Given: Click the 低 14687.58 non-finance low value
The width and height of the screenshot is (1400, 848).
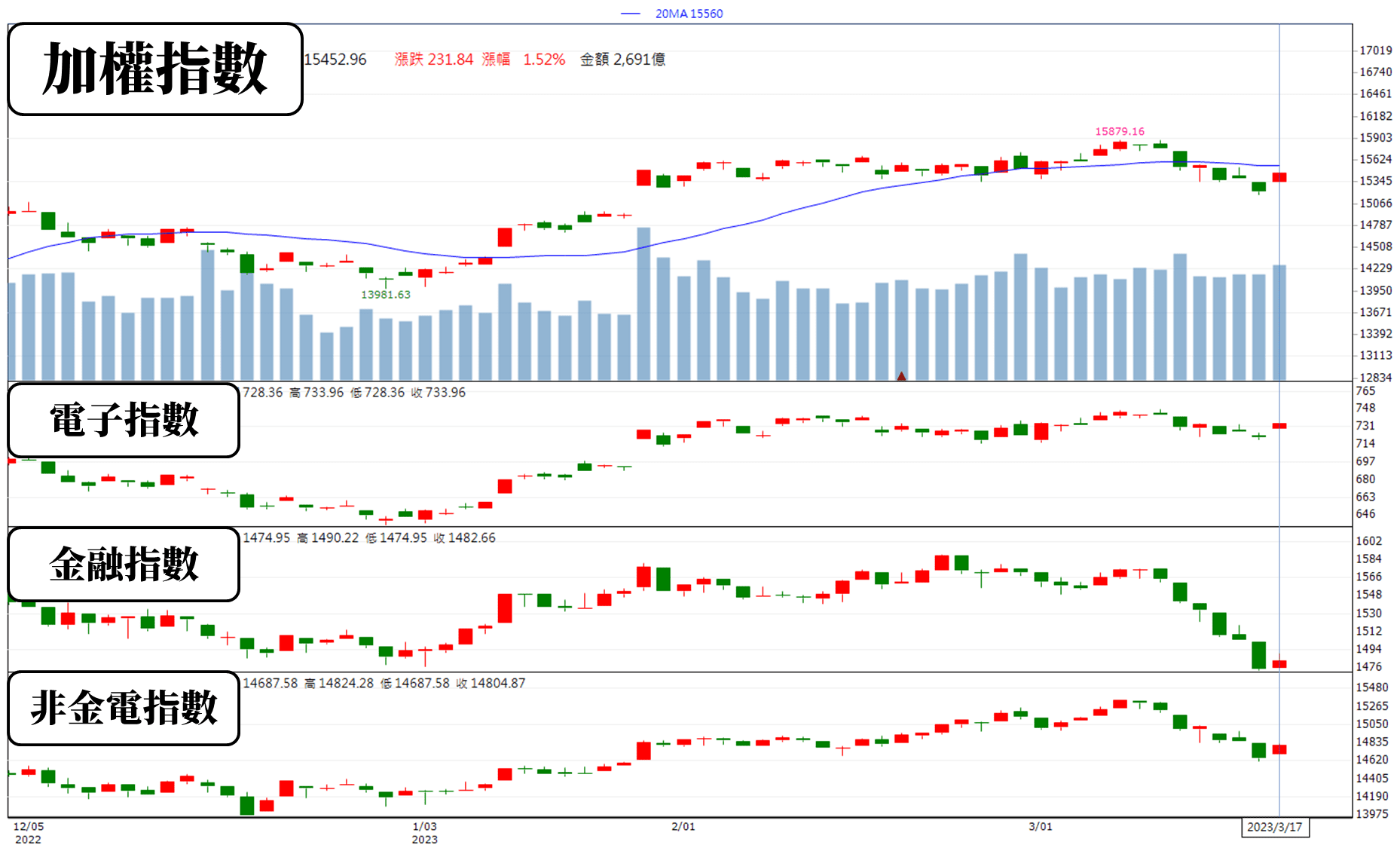Looking at the screenshot, I should (x=414, y=684).
